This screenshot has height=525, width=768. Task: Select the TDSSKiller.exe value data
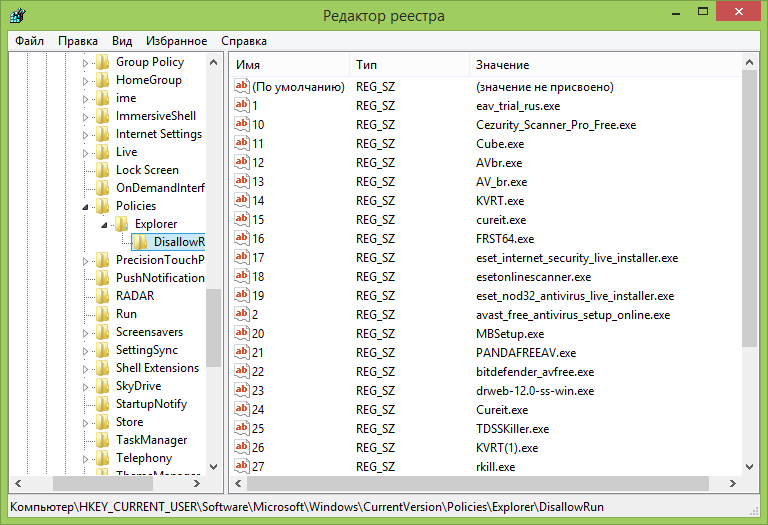pos(512,429)
